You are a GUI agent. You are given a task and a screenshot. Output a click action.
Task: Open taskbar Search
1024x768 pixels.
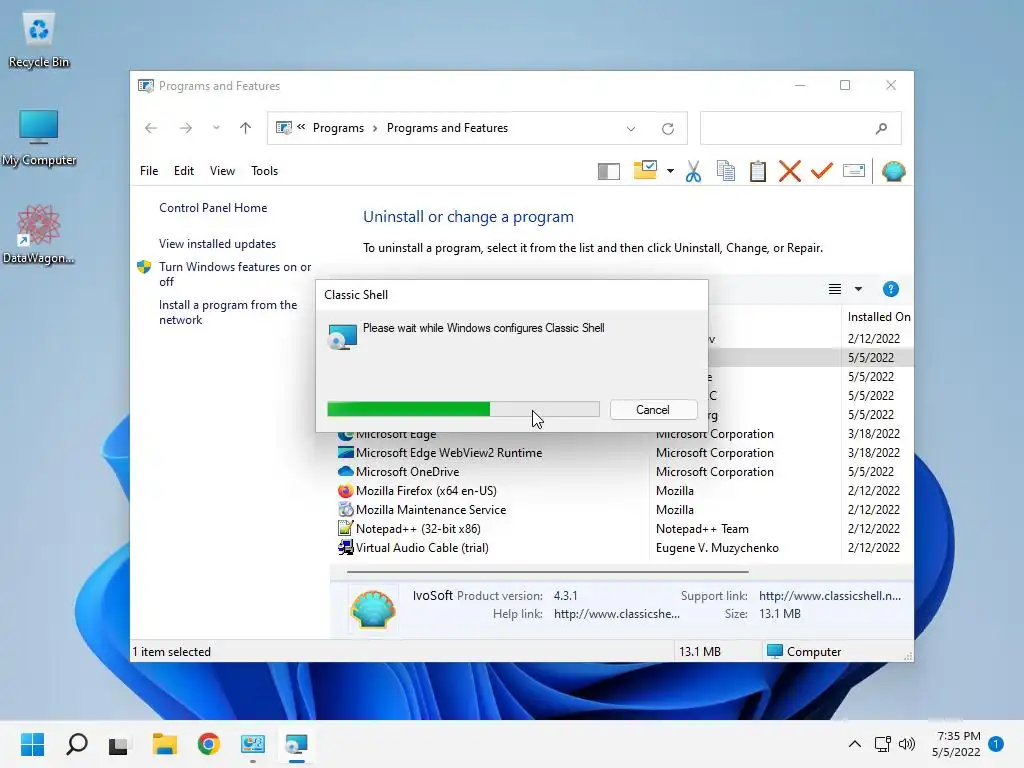(76, 744)
